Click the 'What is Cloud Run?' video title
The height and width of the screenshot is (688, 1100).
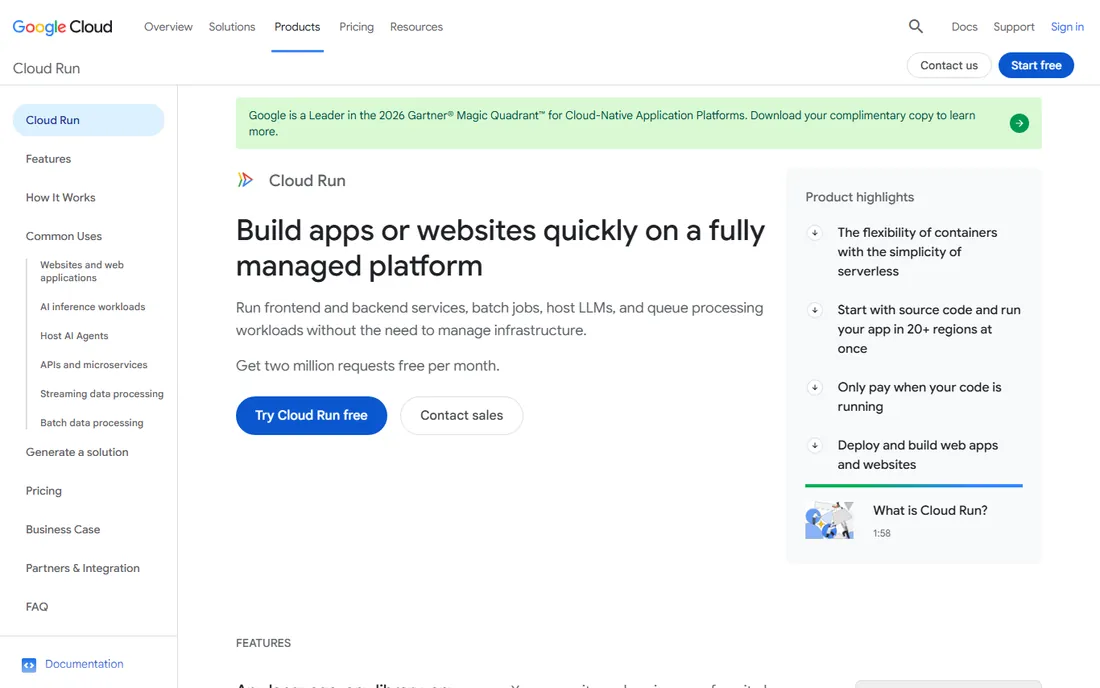tap(930, 511)
